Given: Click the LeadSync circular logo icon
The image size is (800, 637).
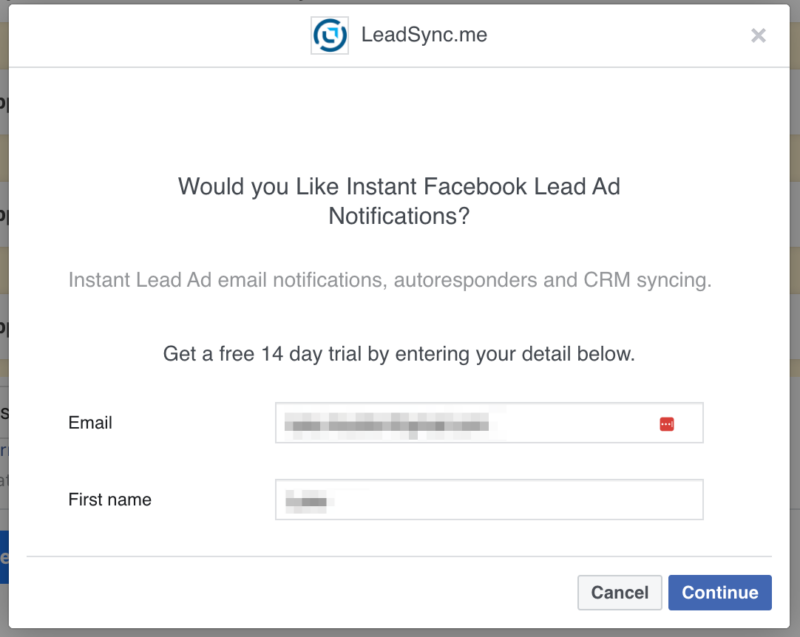Looking at the screenshot, I should point(329,36).
